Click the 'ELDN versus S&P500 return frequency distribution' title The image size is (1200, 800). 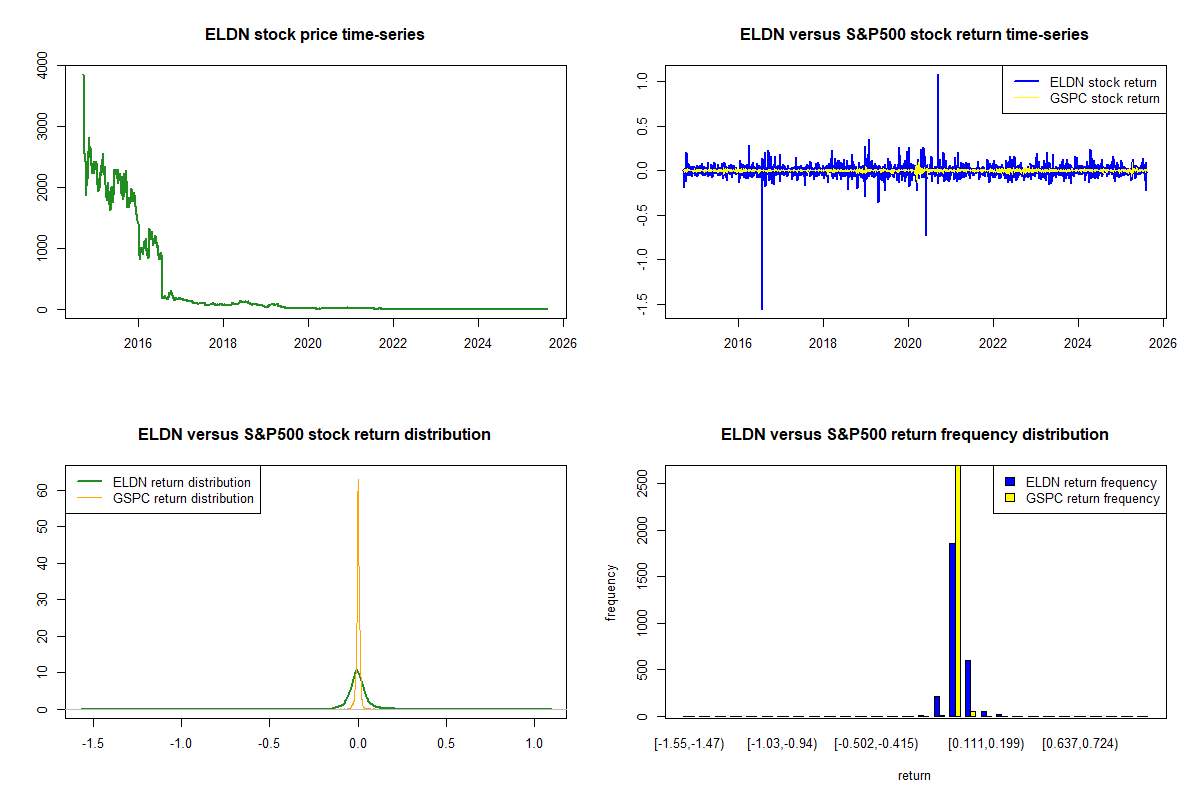coord(914,435)
